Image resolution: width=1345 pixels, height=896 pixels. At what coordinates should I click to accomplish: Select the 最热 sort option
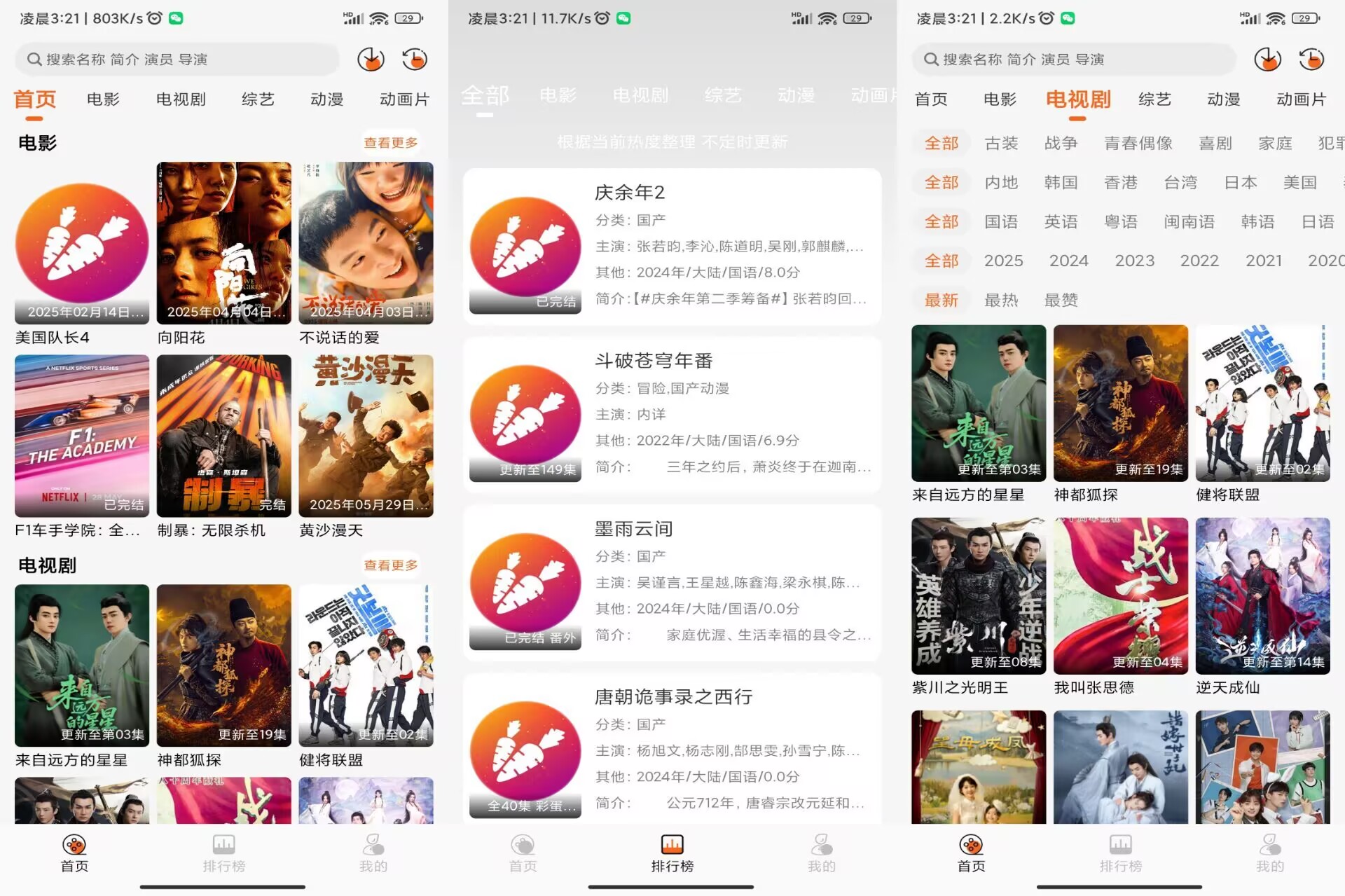click(1001, 300)
